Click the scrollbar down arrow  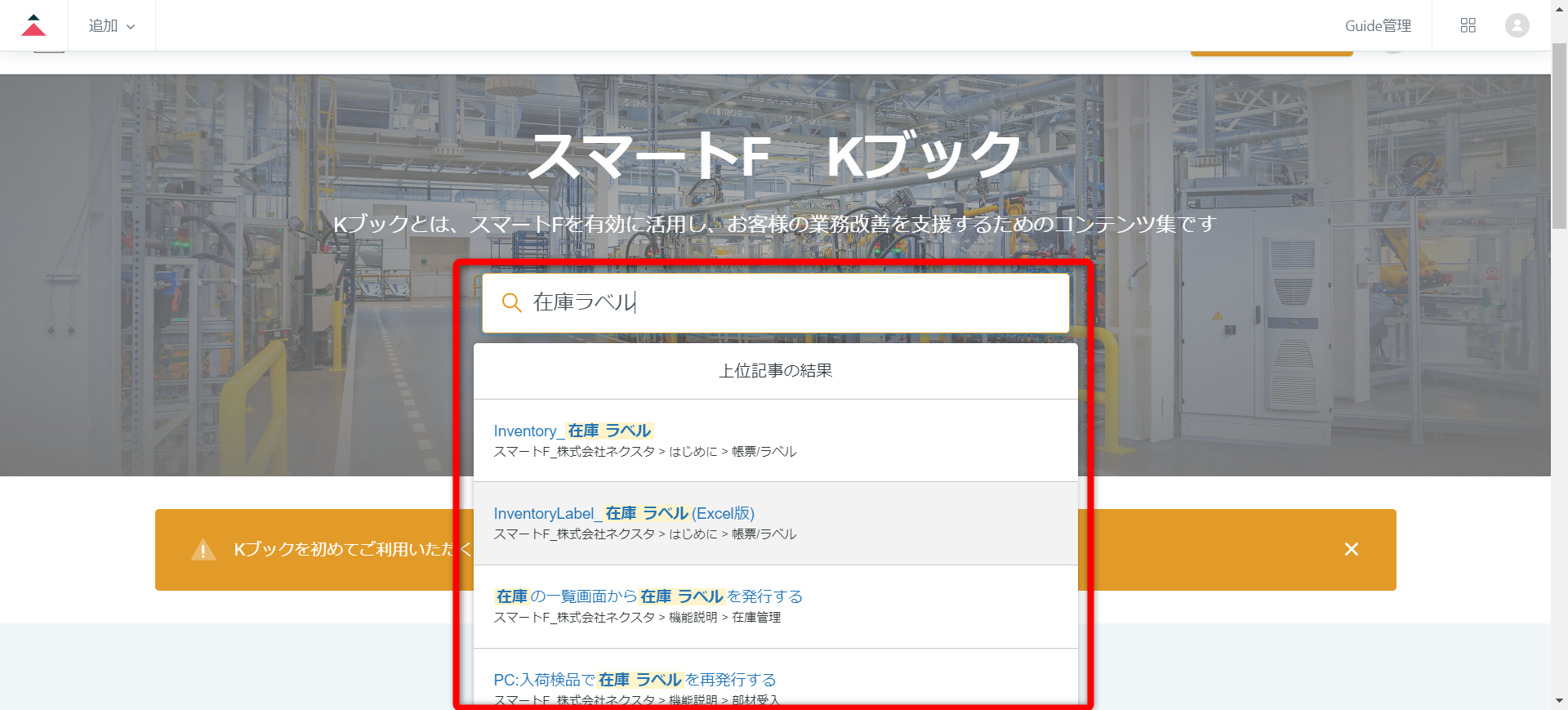(x=1559, y=700)
